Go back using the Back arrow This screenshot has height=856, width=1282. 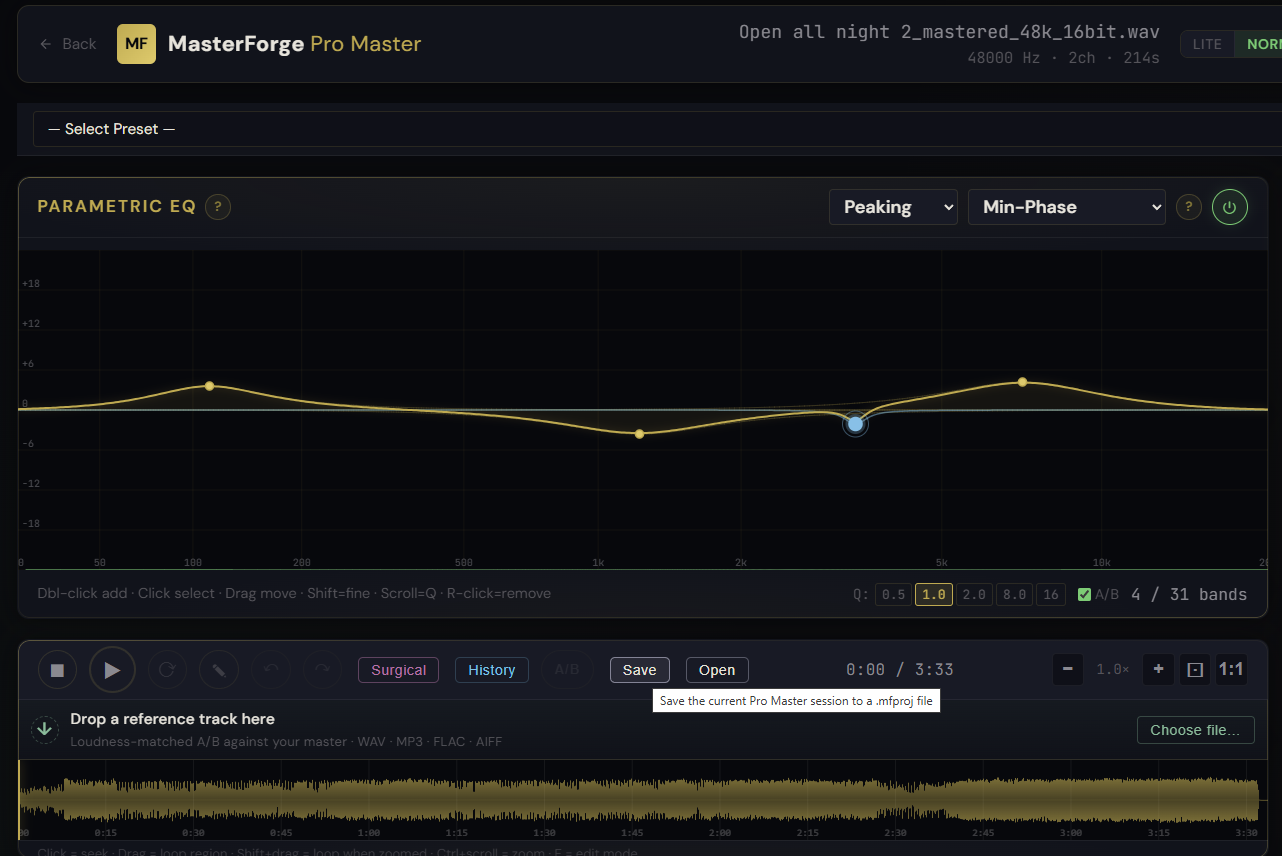tap(67, 44)
